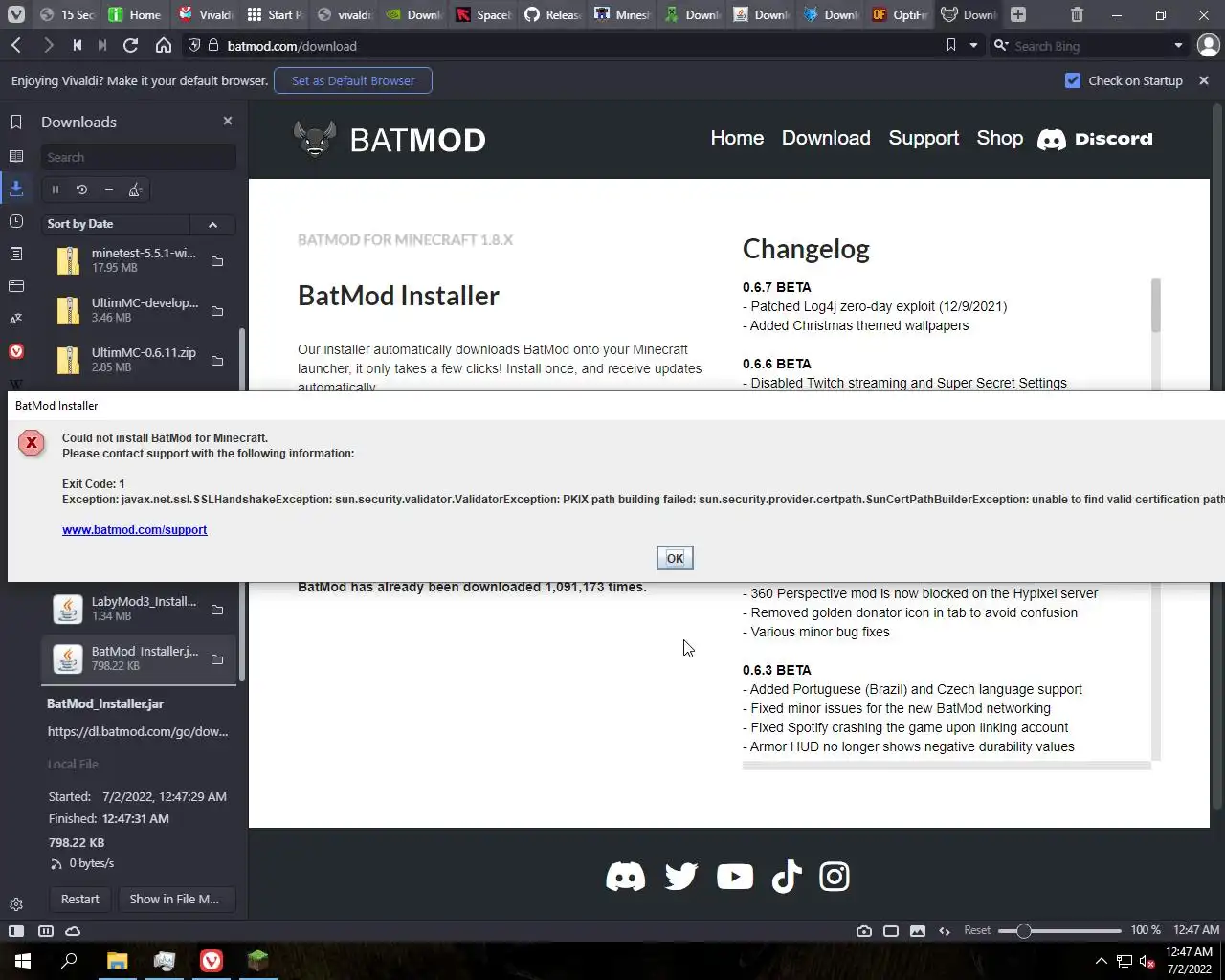Toggle Check on Startup checkbox

pyautogui.click(x=1073, y=80)
